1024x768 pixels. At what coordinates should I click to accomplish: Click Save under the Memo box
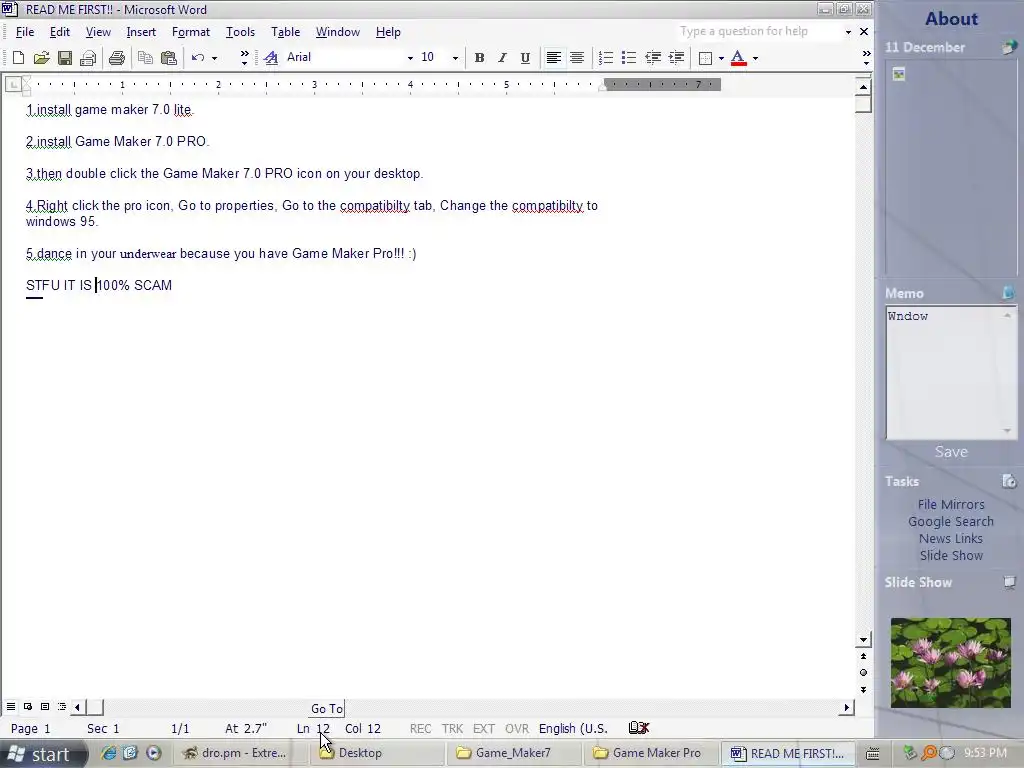click(951, 452)
